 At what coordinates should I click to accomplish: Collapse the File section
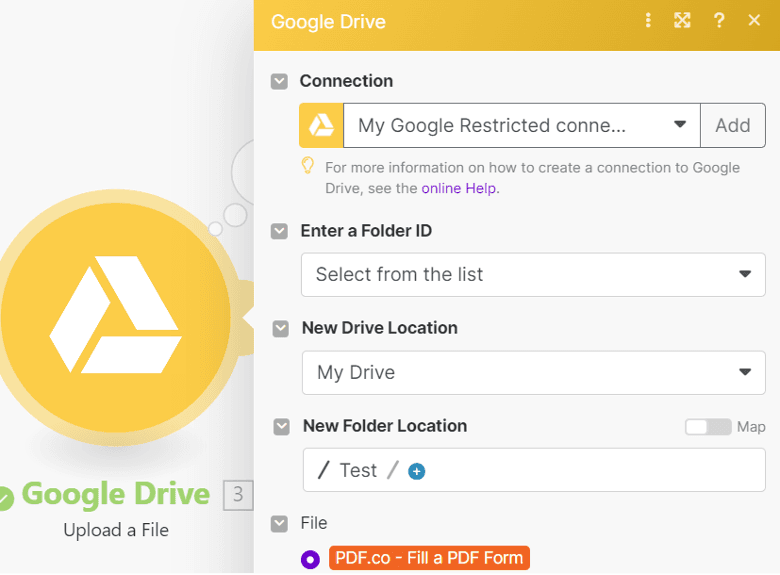pos(279,524)
